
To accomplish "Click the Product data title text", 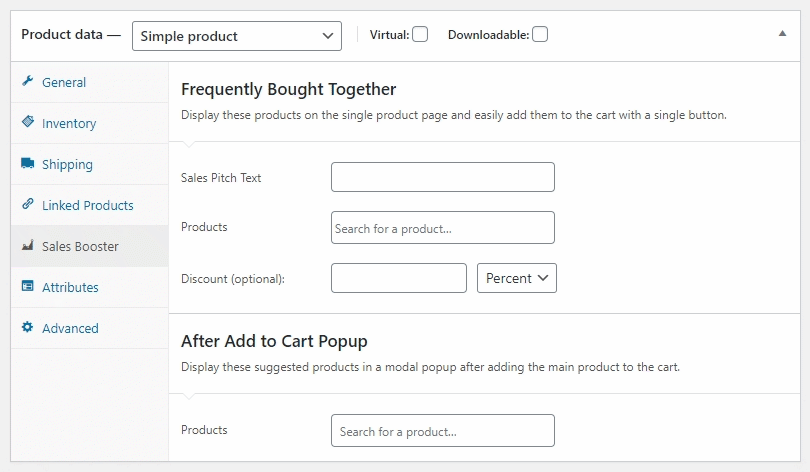I will pyautogui.click(x=62, y=35).
